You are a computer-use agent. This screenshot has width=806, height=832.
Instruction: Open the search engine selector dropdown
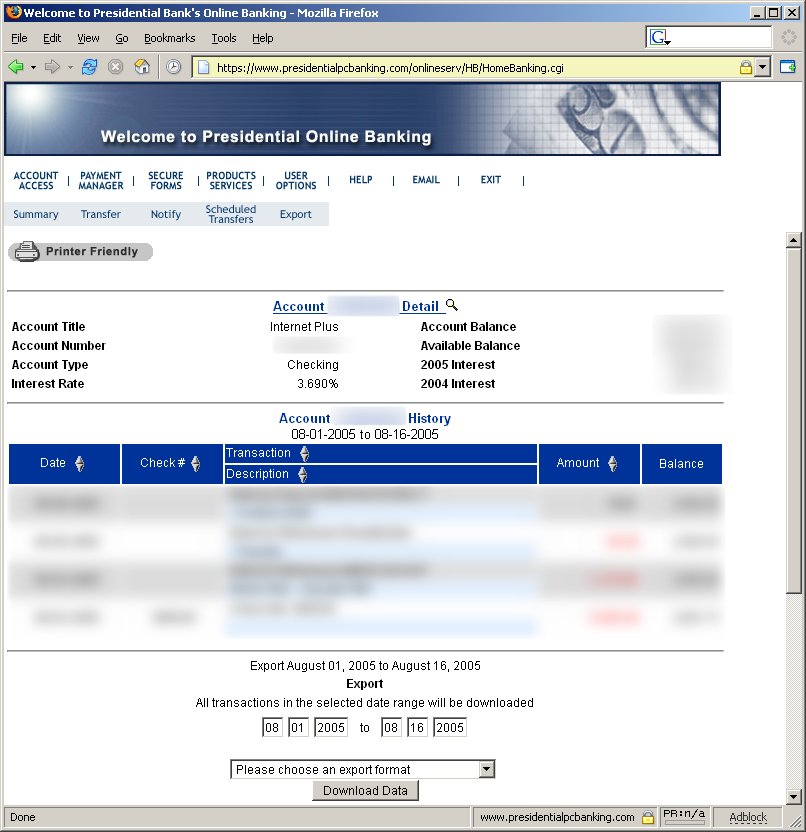[x=660, y=38]
